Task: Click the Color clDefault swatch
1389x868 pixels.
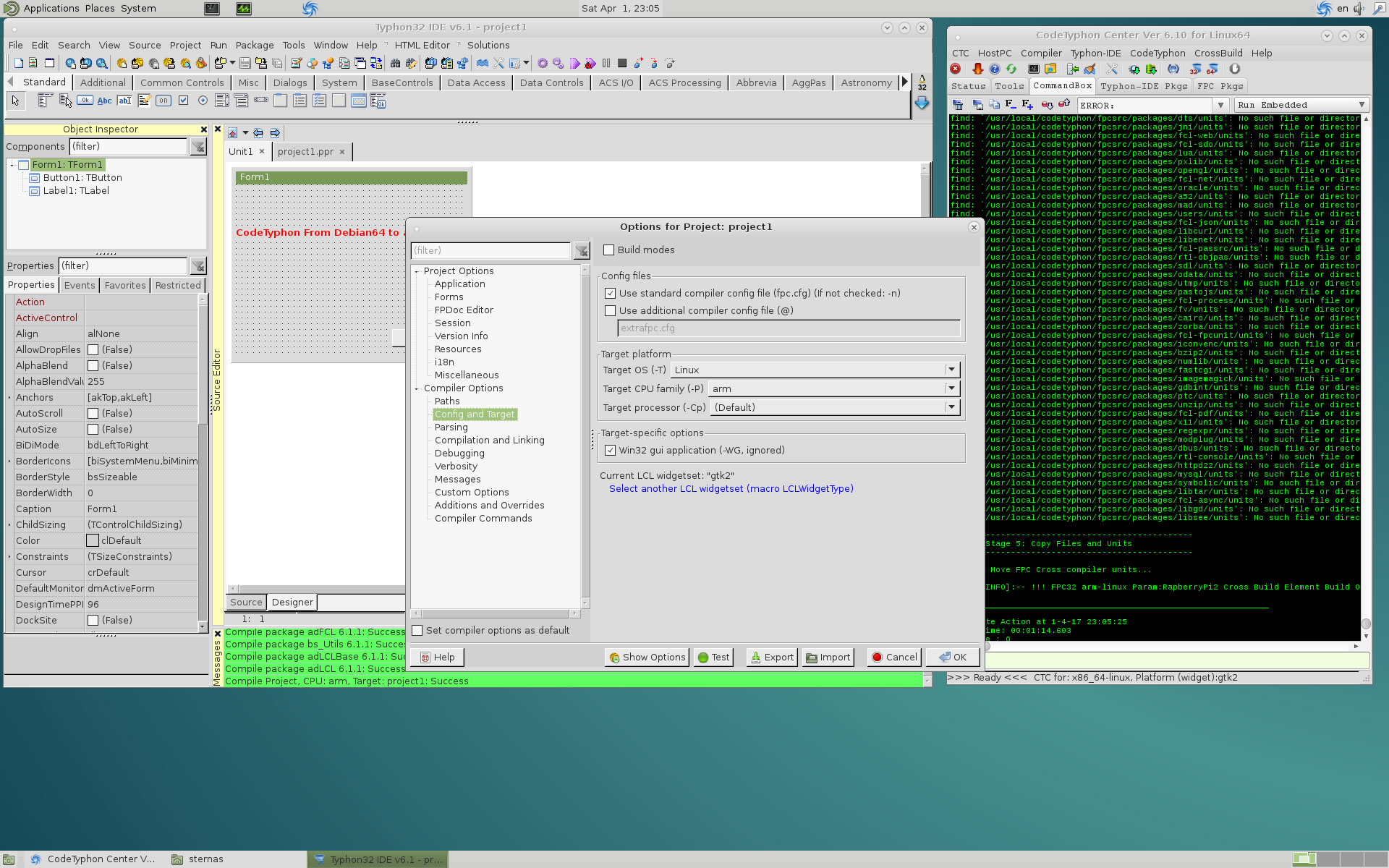Action: 93,540
